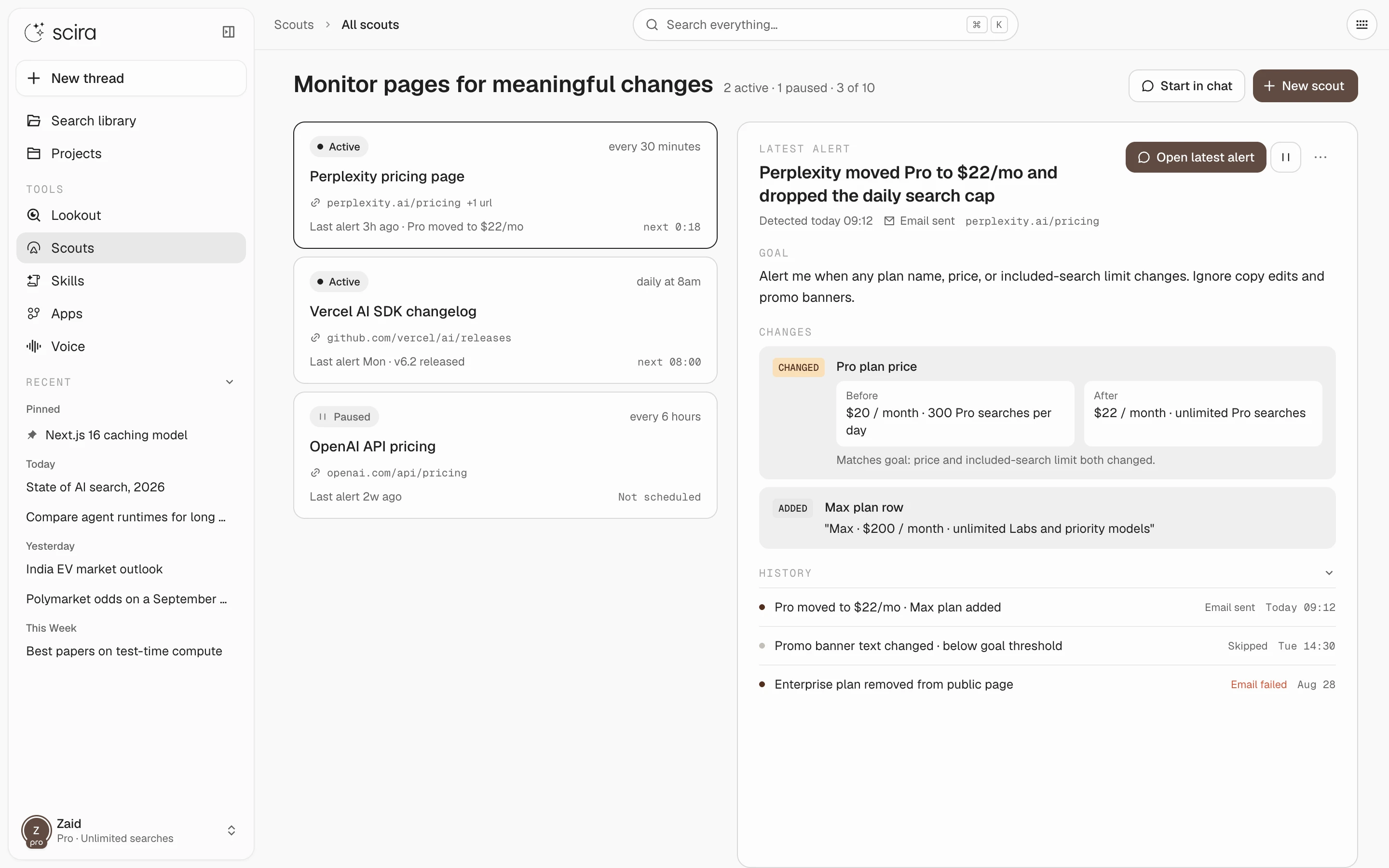Click the Scira logo icon
Viewport: 1389px width, 868px height.
(34, 32)
